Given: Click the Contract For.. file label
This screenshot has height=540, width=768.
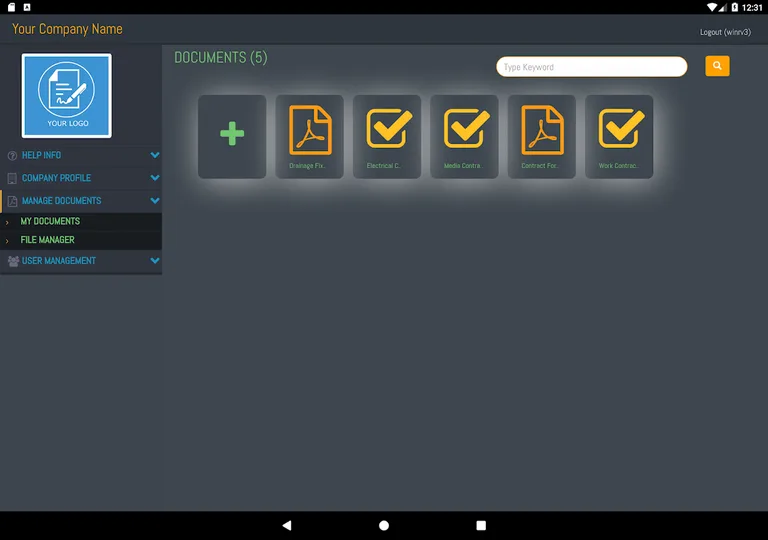Looking at the screenshot, I should [x=540, y=166].
